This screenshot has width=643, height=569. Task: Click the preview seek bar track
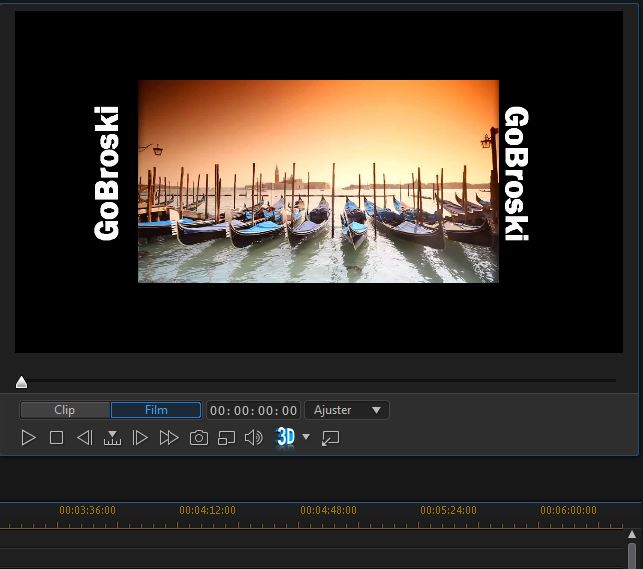pyautogui.click(x=318, y=381)
